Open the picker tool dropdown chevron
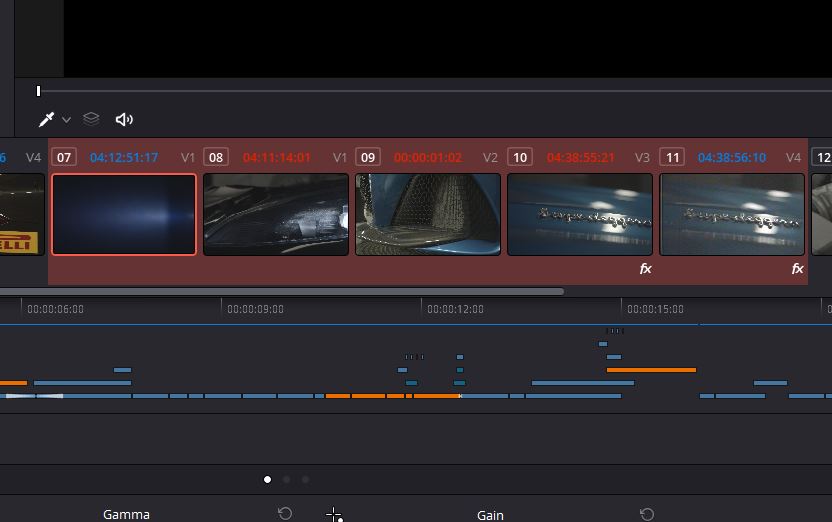The width and height of the screenshot is (832, 522). pyautogui.click(x=66, y=120)
